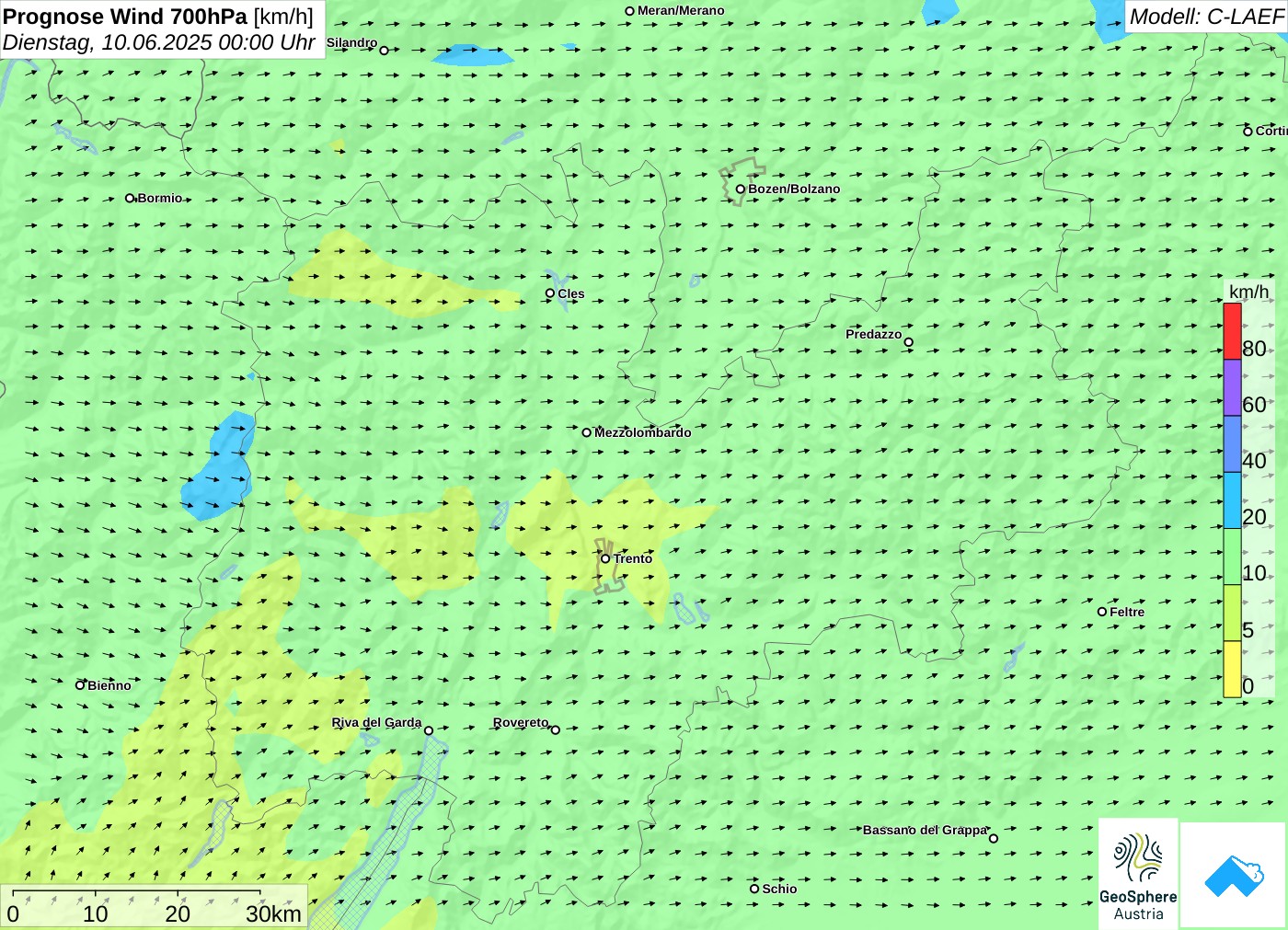Image resolution: width=1288 pixels, height=930 pixels.
Task: Click the '30km' scale bar label
Action: [x=273, y=913]
